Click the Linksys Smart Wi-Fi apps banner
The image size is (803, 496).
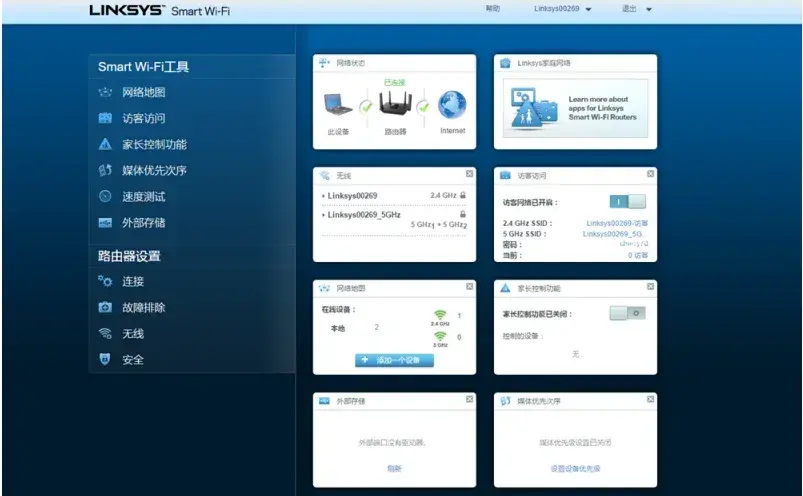pyautogui.click(x=575, y=108)
